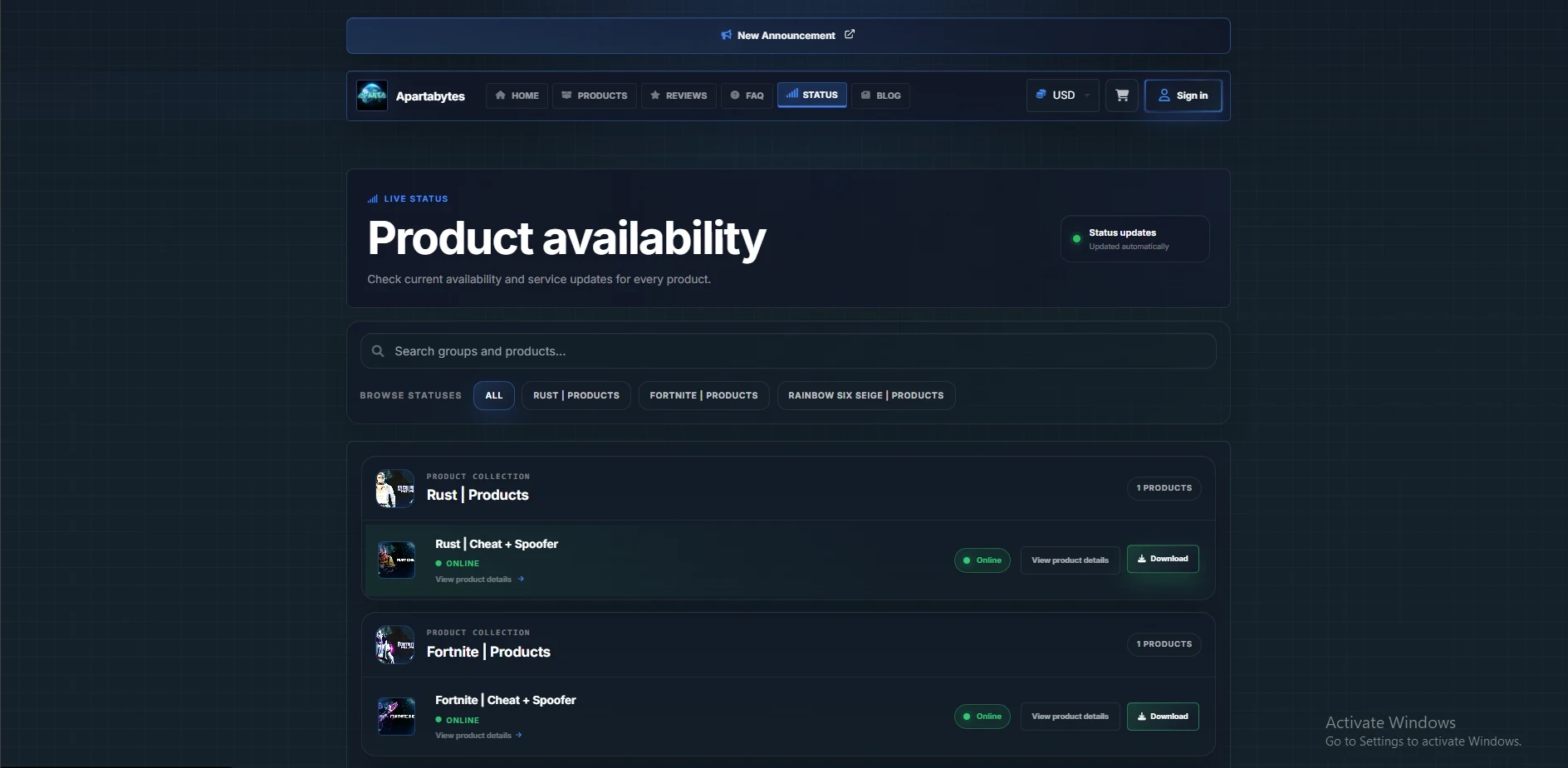Click View product details button for Fortnite

(x=1070, y=717)
